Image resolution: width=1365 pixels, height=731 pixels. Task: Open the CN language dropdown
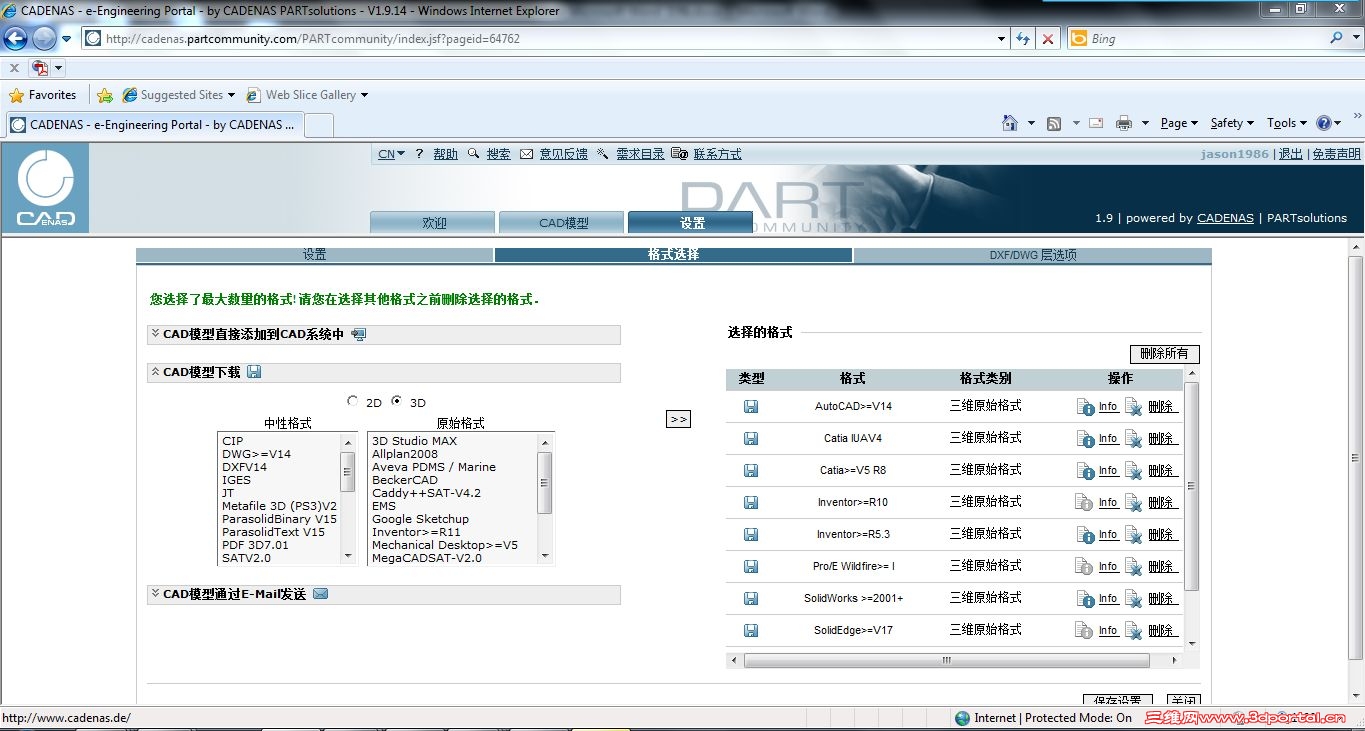(391, 154)
